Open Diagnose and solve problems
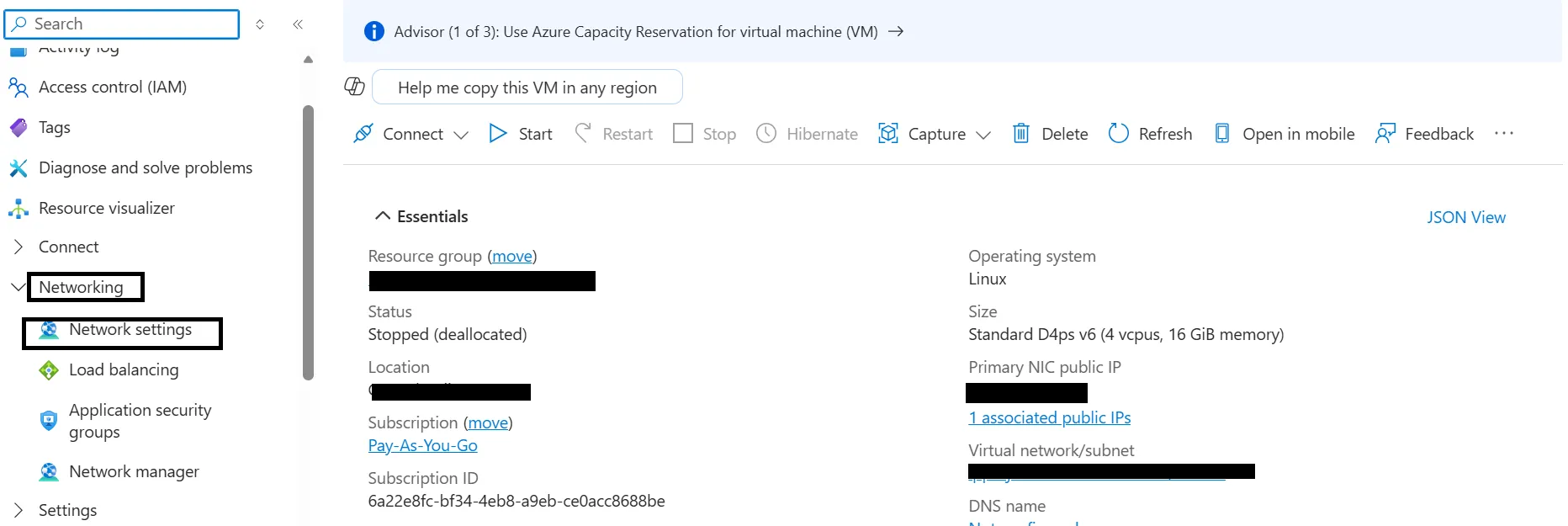Screen dimensions: 1568x526 coord(146,167)
